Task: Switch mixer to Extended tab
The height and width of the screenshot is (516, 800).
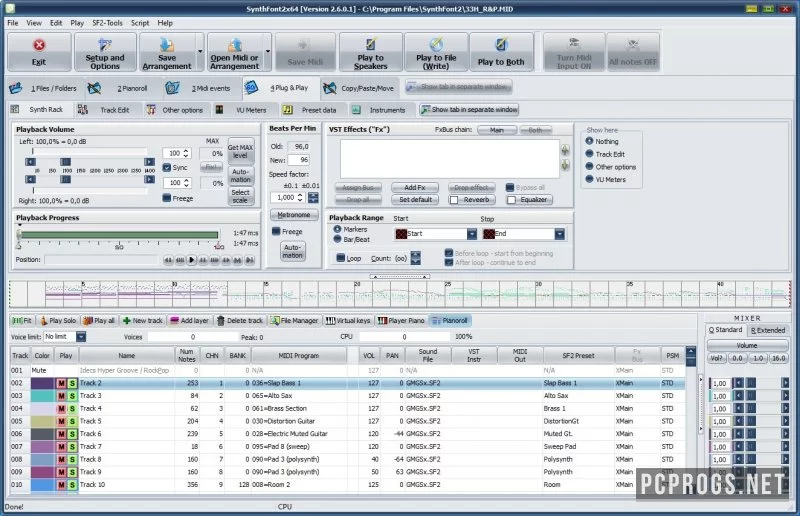Action: pyautogui.click(x=768, y=330)
